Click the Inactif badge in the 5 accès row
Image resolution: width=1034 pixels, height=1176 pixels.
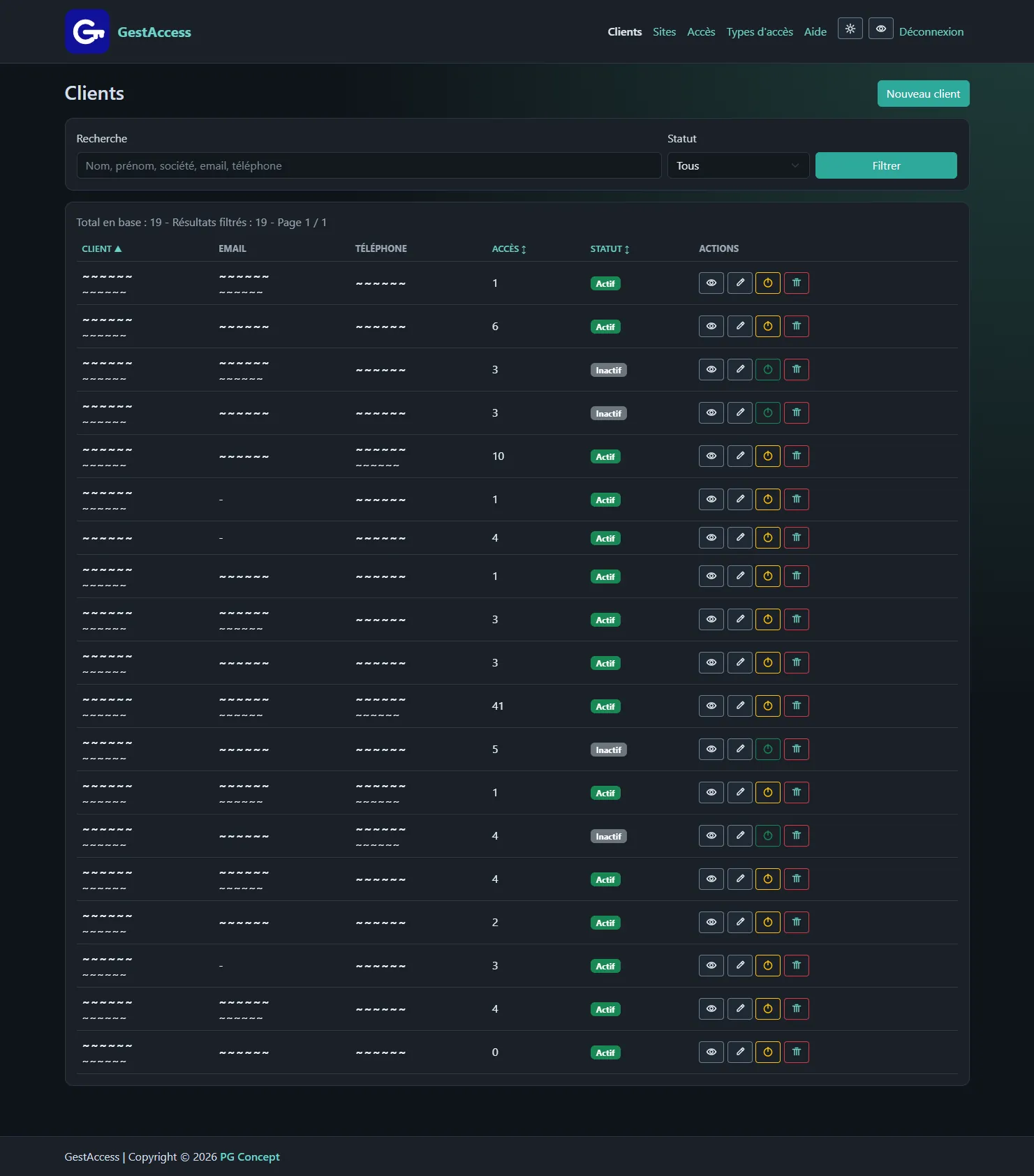(608, 750)
